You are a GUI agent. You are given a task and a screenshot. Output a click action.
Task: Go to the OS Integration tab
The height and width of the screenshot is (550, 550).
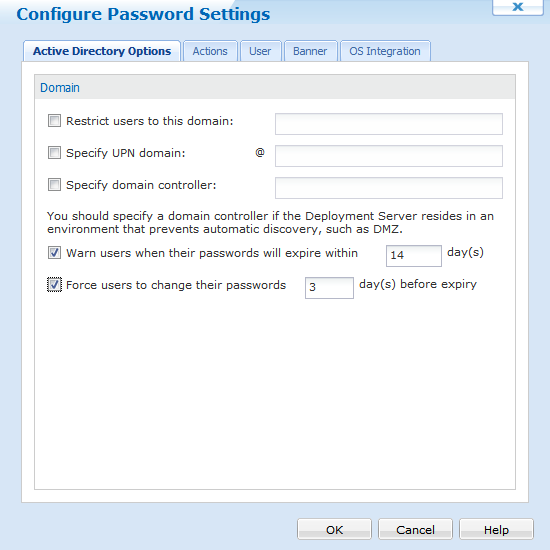pos(385,51)
